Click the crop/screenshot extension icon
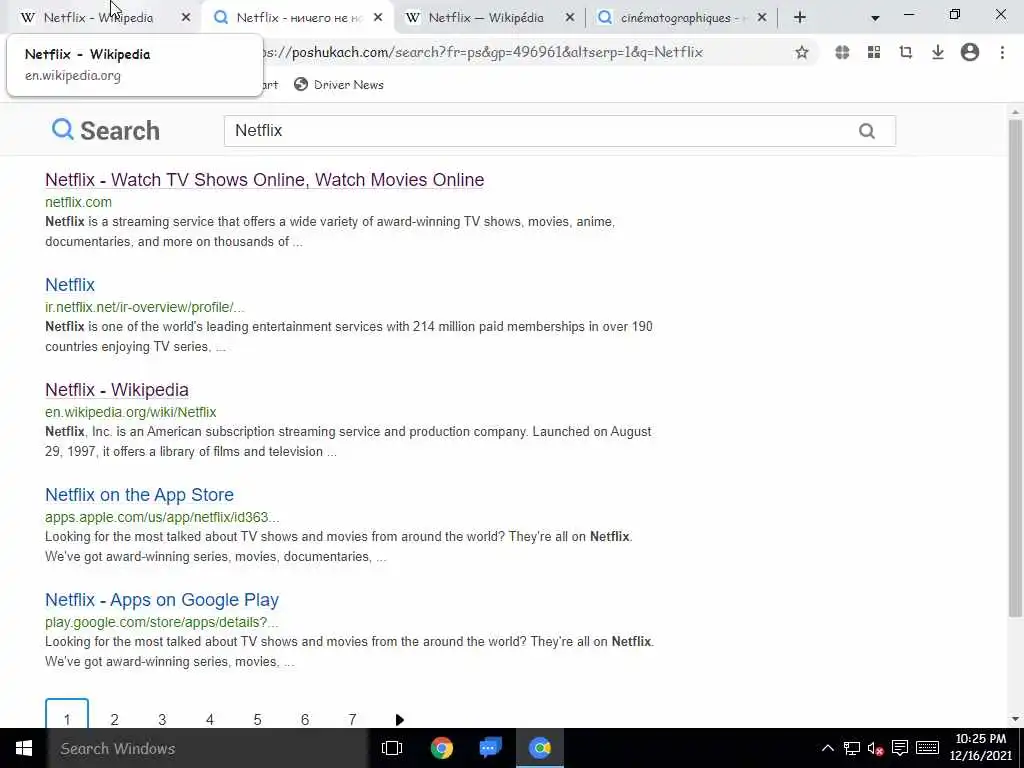Viewport: 1024px width, 768px height. [x=905, y=52]
